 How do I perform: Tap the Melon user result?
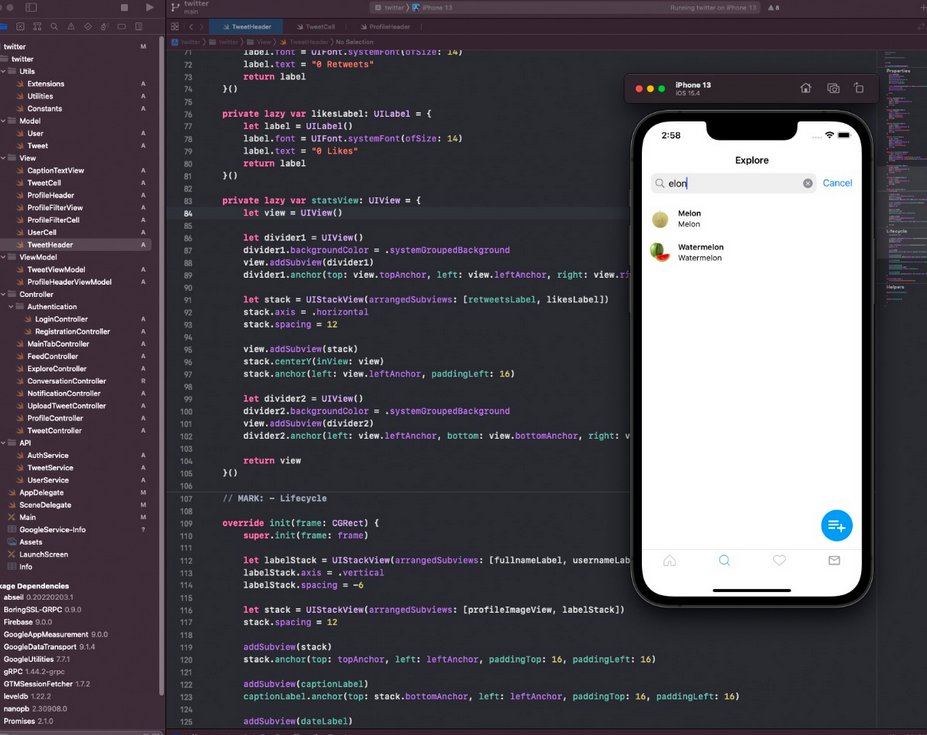[x=751, y=219]
